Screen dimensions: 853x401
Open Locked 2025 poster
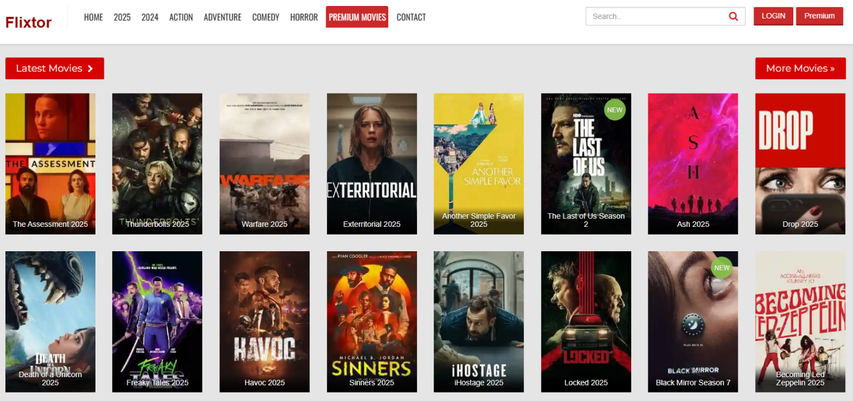[x=586, y=322]
